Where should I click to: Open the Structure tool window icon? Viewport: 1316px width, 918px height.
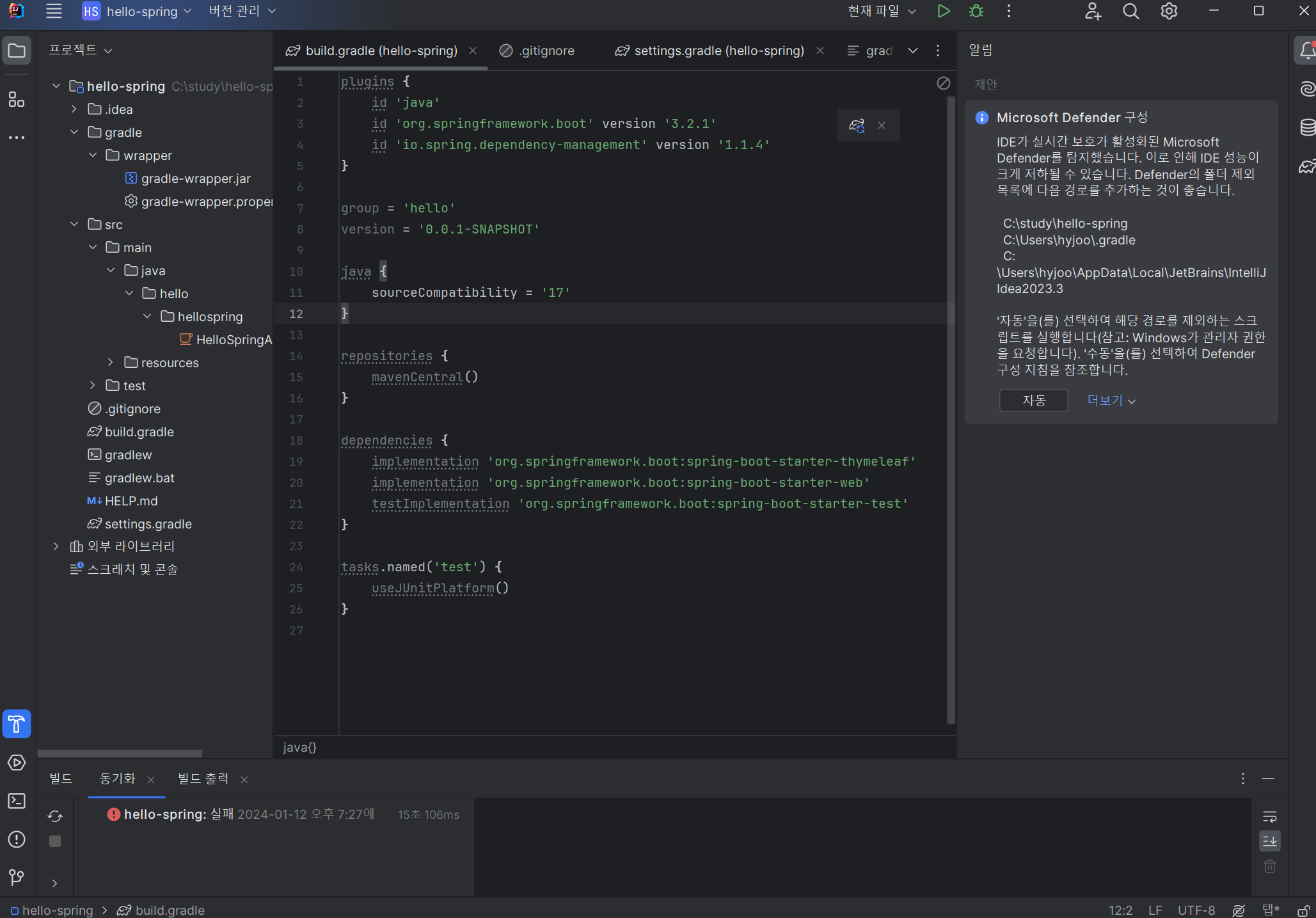17,99
